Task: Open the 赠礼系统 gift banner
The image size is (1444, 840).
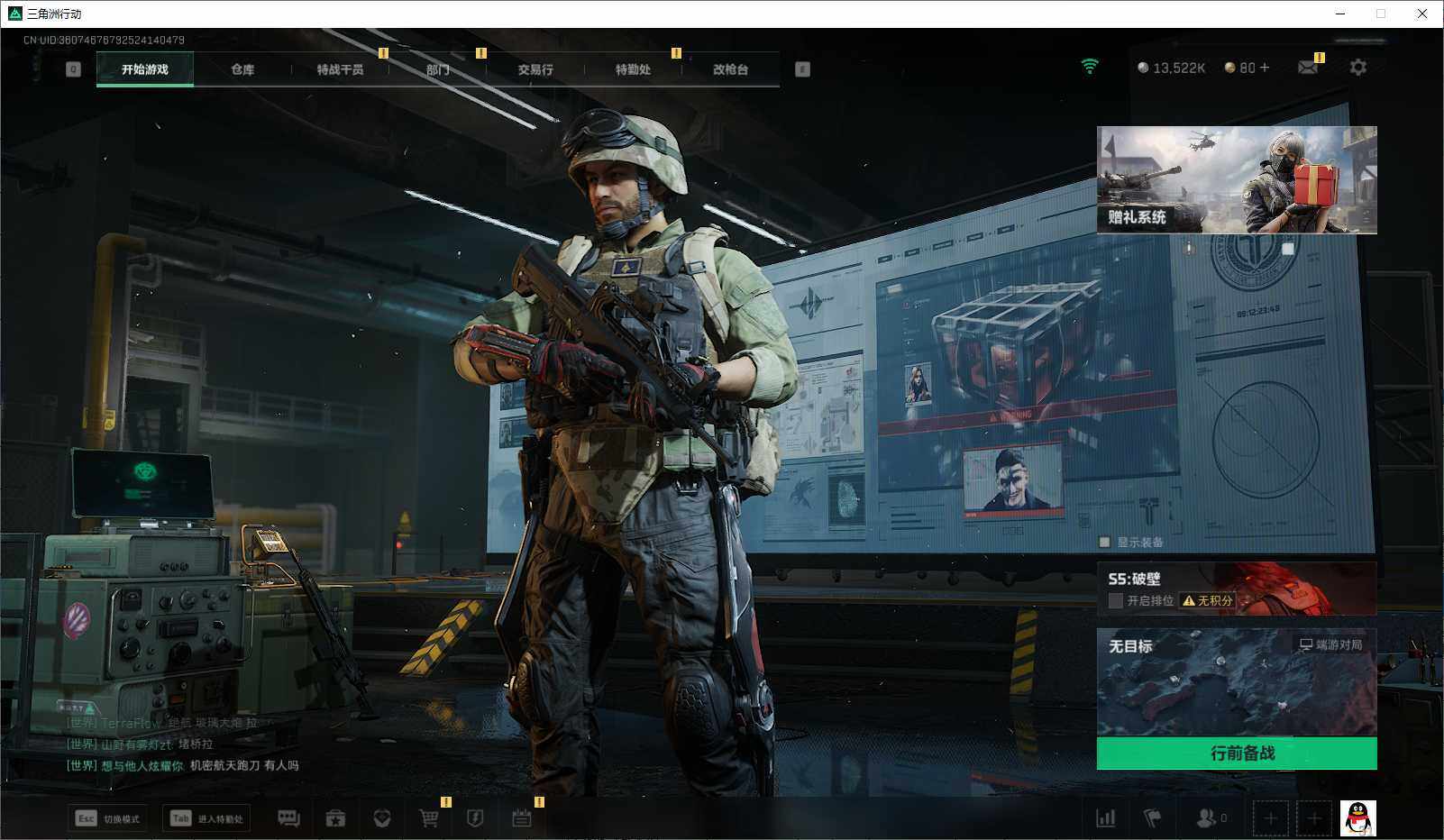Action: 1237,180
